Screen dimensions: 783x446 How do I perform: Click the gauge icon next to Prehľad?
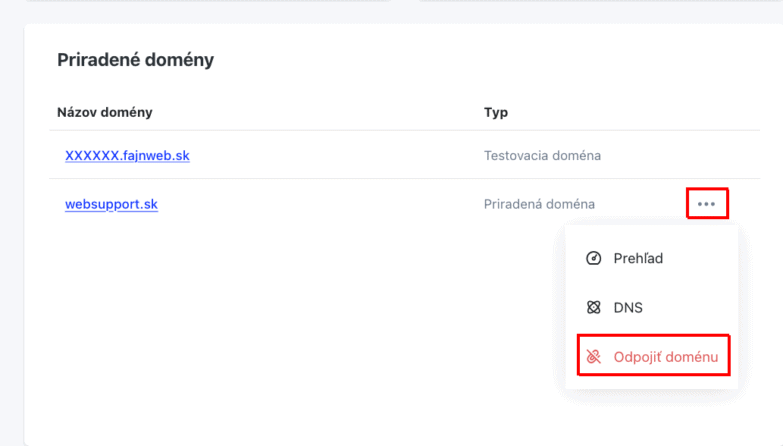(593, 258)
